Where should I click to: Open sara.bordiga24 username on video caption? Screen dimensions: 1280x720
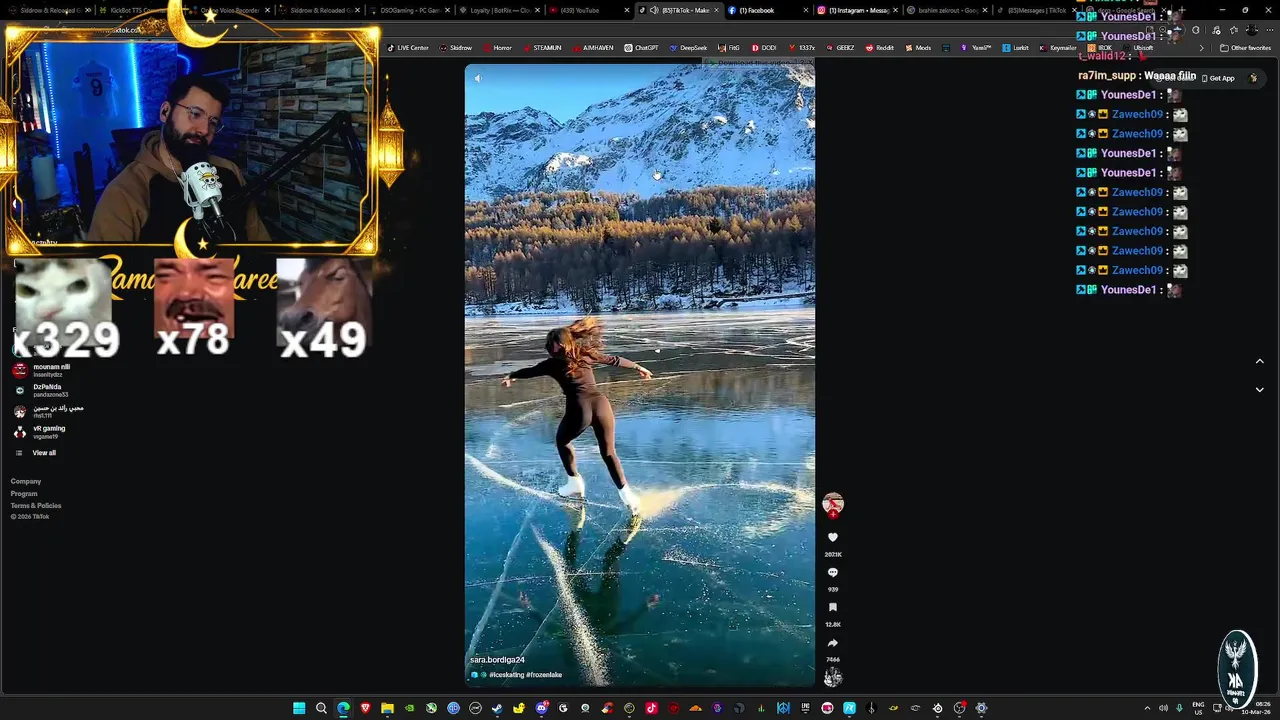497,660
